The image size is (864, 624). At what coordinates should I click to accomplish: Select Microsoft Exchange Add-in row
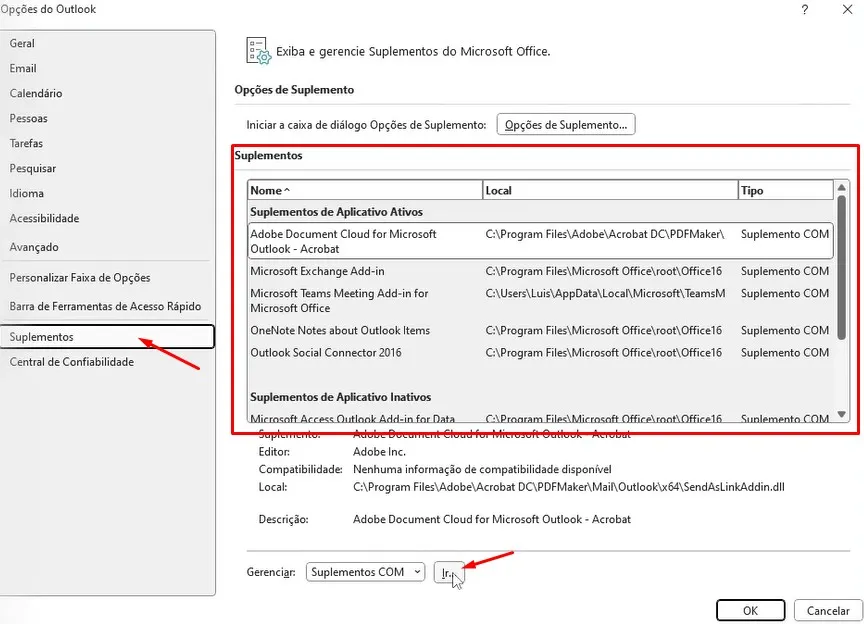[541, 271]
